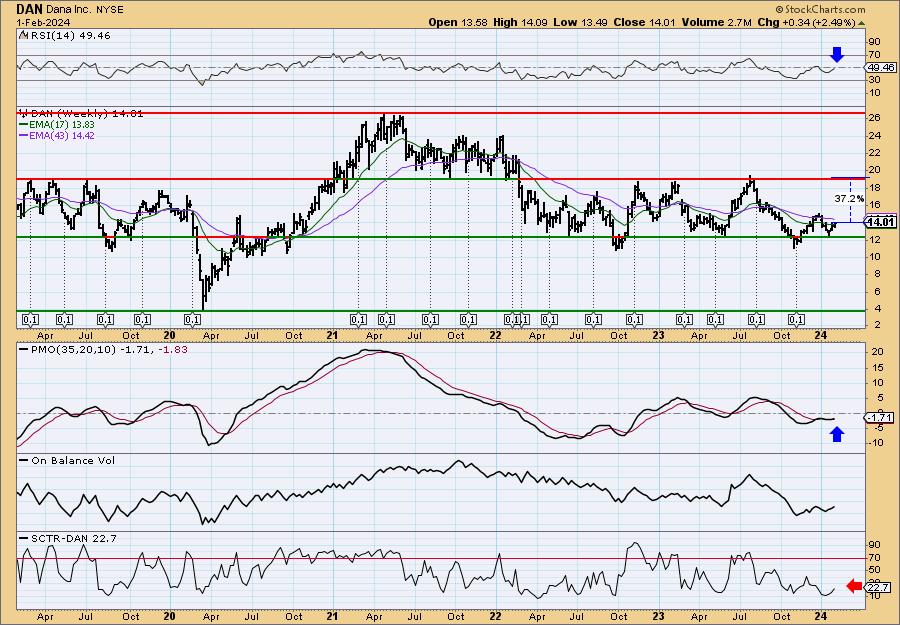This screenshot has height=625, width=900.
Task: Click the green EMA(17) legend line swatch
Action: [x=24, y=125]
